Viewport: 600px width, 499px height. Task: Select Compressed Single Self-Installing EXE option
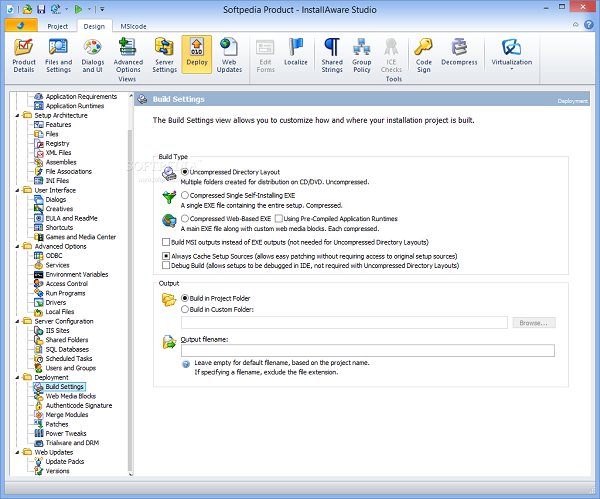pos(186,195)
